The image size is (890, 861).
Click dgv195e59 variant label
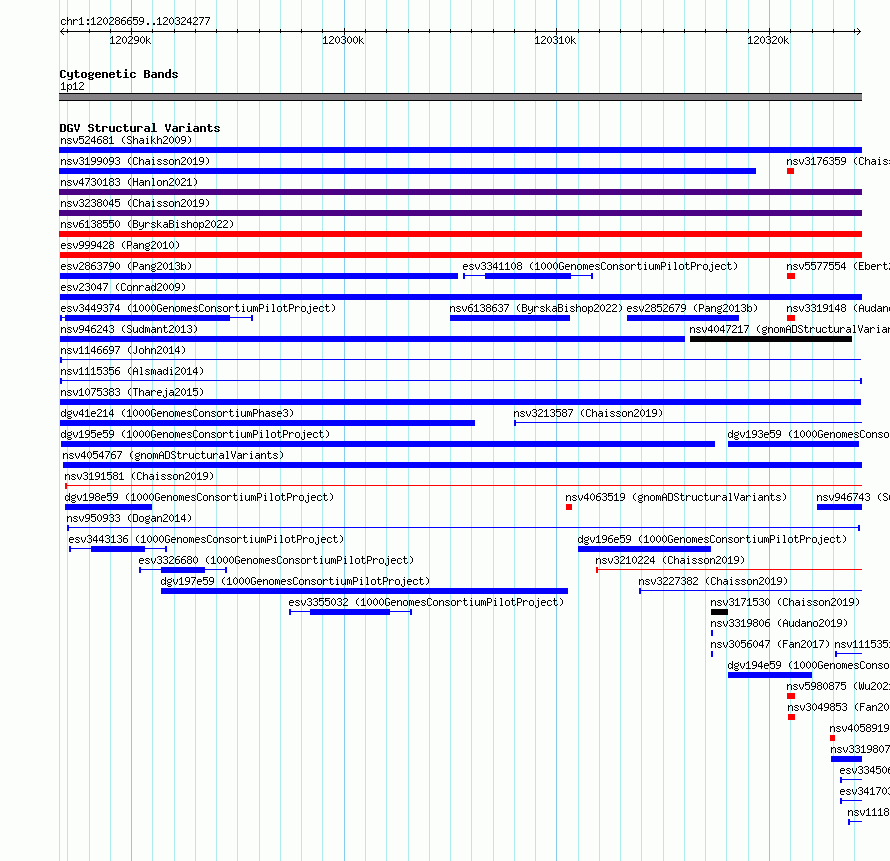[x=195, y=434]
